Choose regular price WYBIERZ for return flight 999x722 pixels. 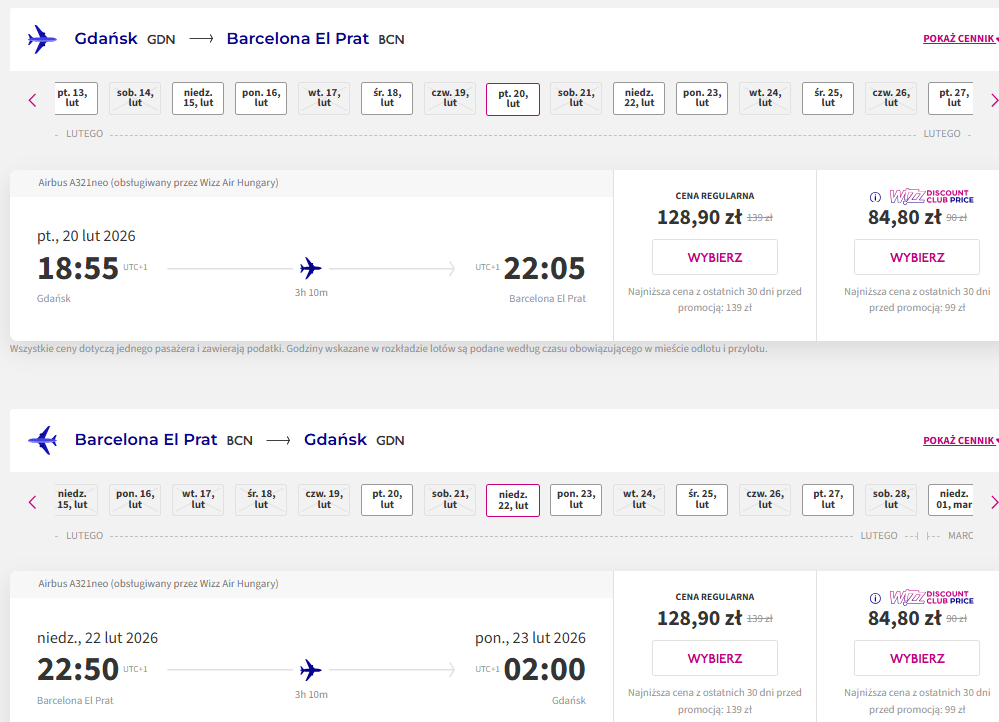[x=715, y=658]
